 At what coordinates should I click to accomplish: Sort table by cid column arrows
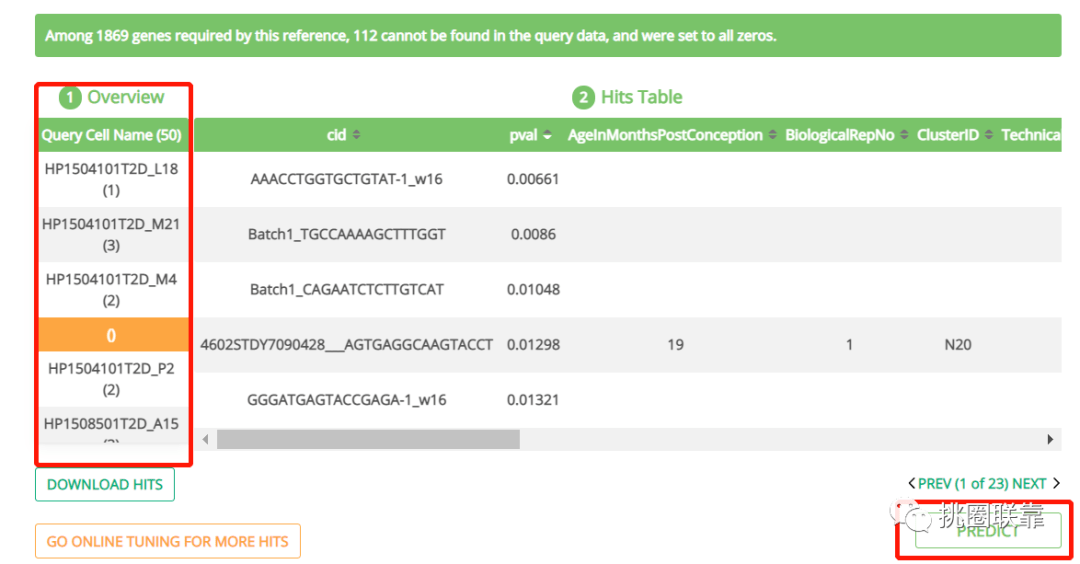tap(357, 135)
